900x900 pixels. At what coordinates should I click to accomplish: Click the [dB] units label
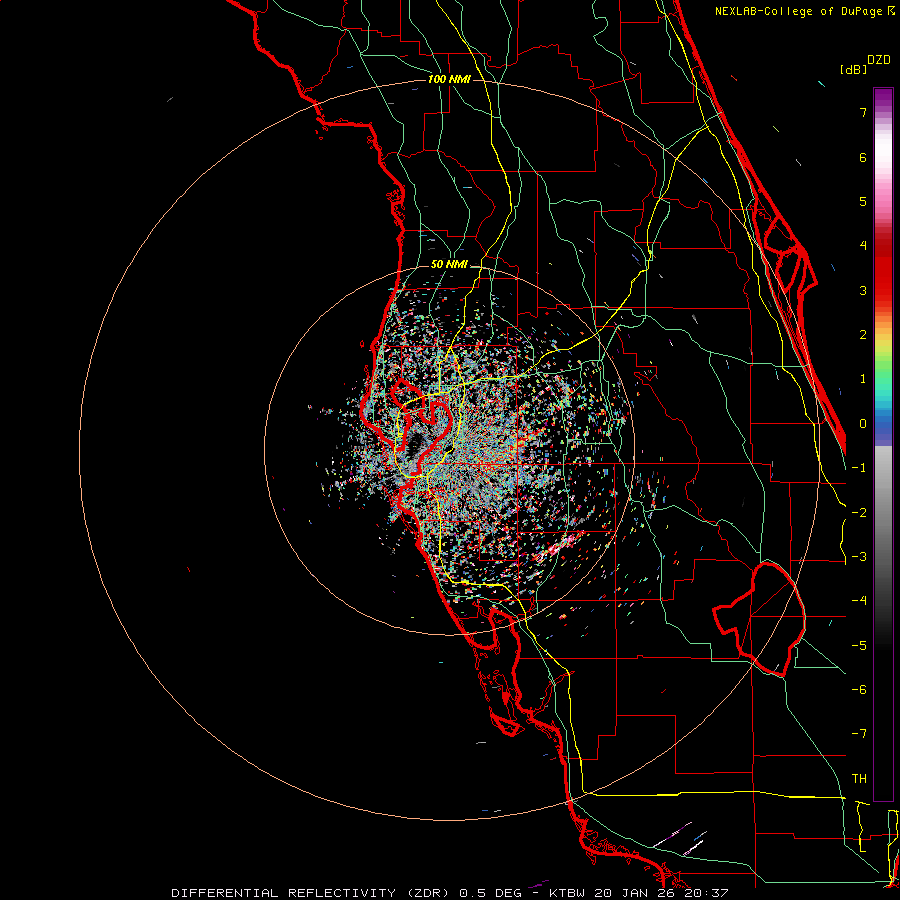(854, 69)
